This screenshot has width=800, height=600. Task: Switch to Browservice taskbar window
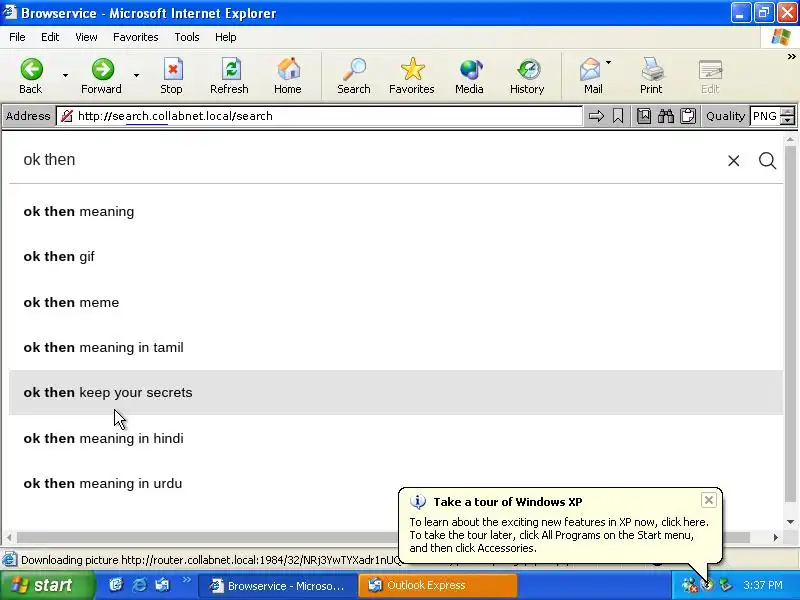coord(276,585)
